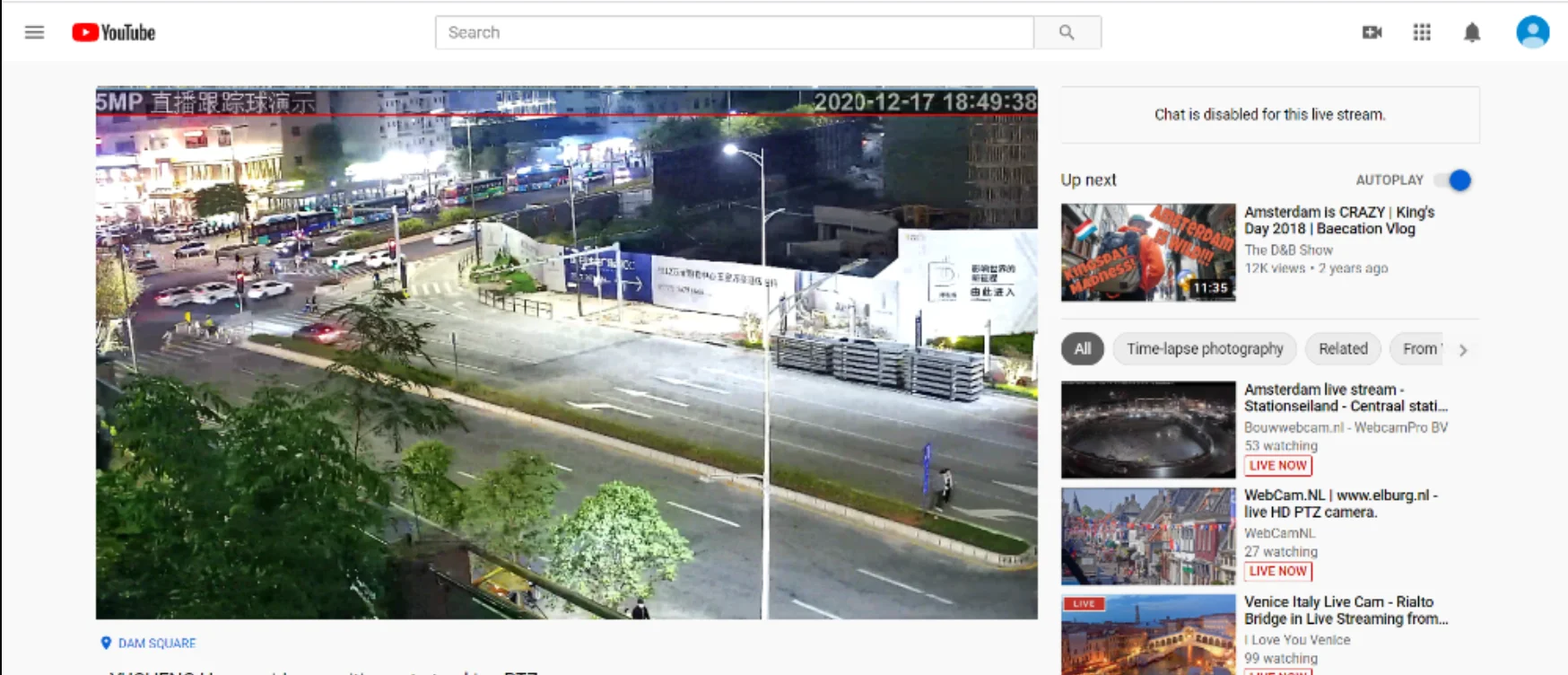Screen dimensions: 1568x675
Task: Open the King's Day vlog thumbnail
Action: 1148,252
